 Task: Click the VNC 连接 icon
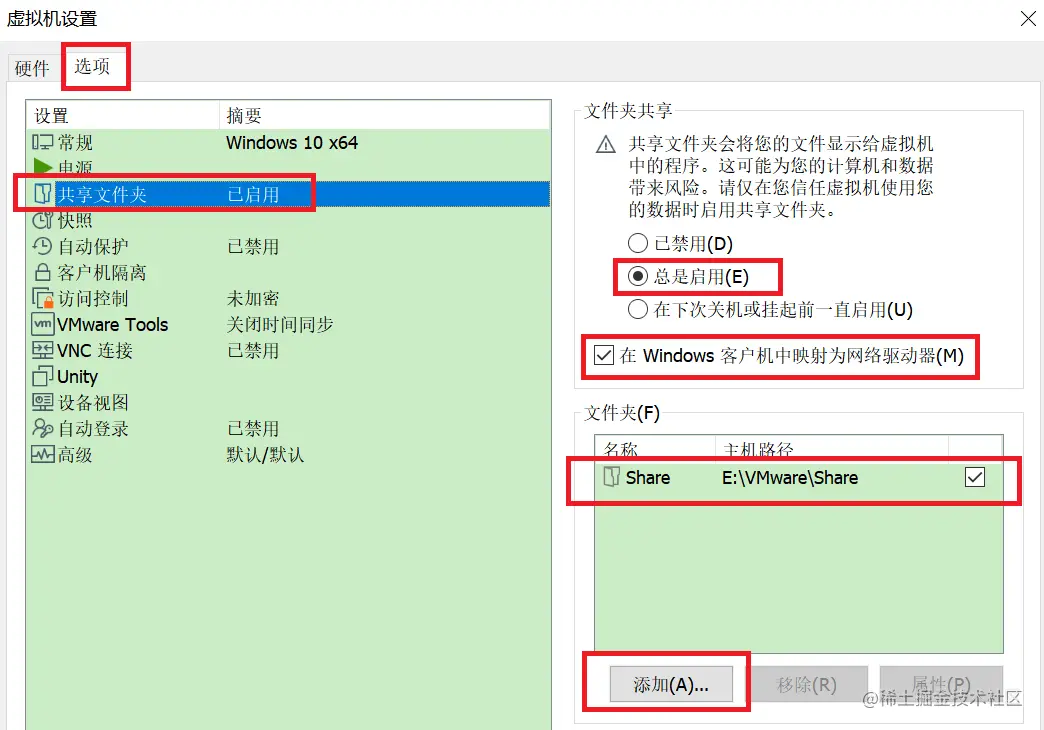(x=43, y=350)
